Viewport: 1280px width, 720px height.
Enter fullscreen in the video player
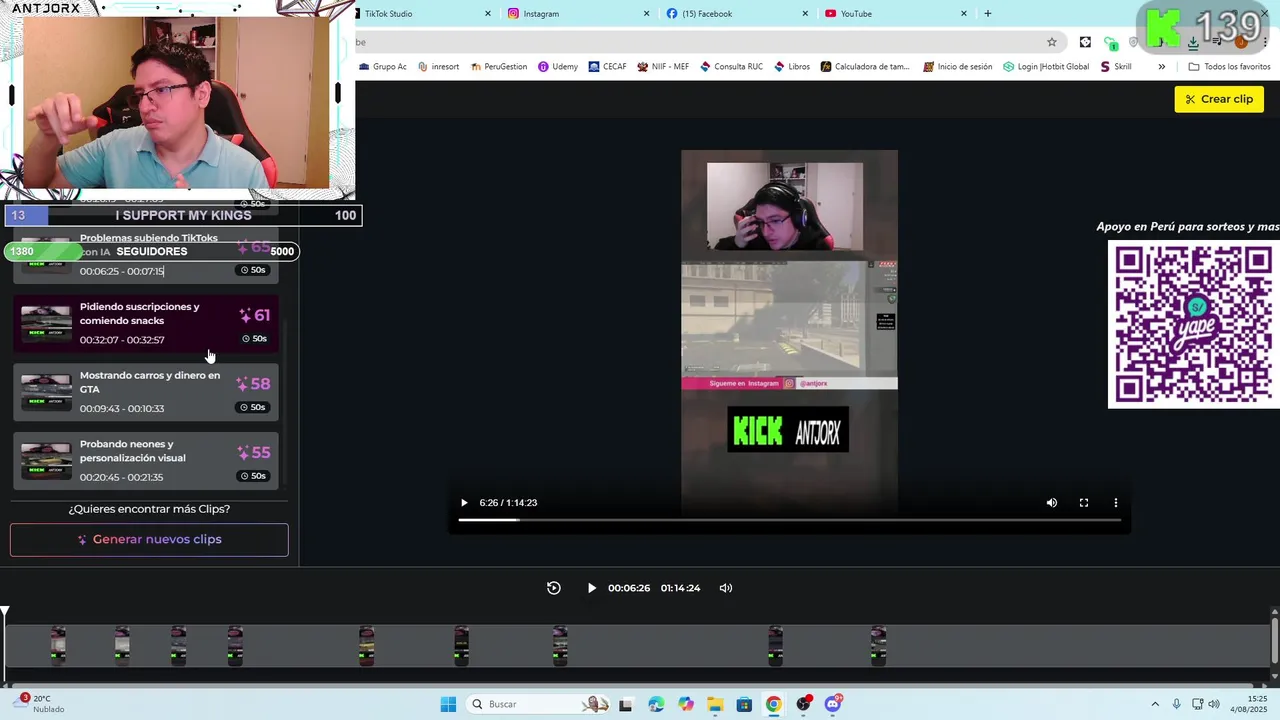coord(1083,503)
